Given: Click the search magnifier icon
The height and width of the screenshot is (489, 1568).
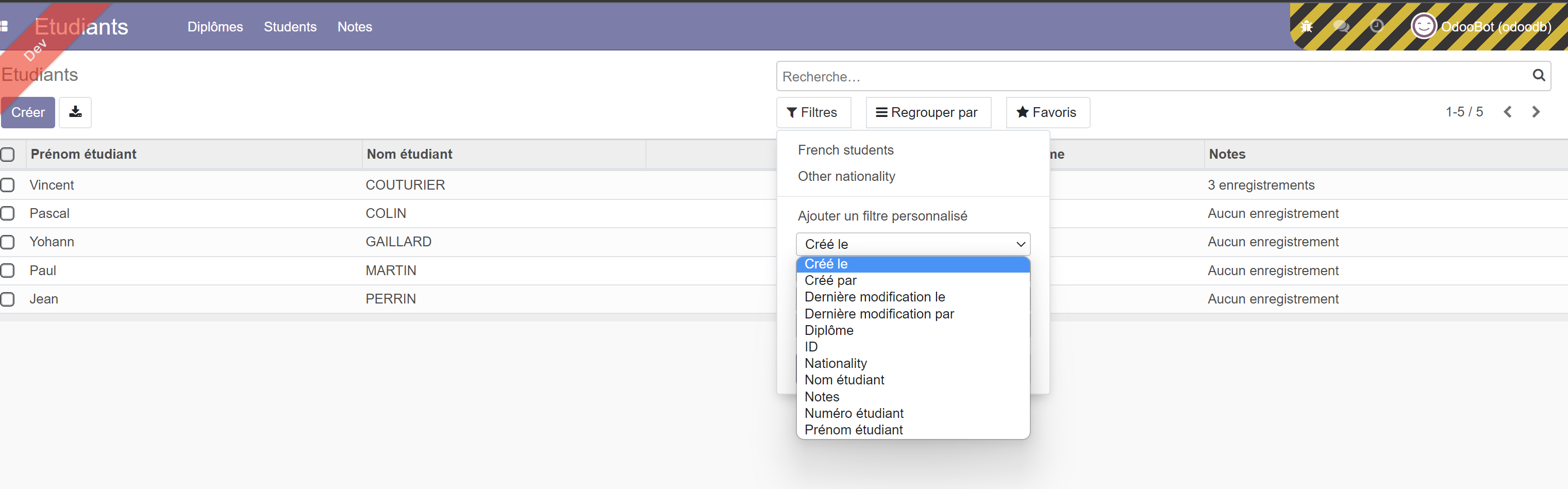Looking at the screenshot, I should (1538, 75).
